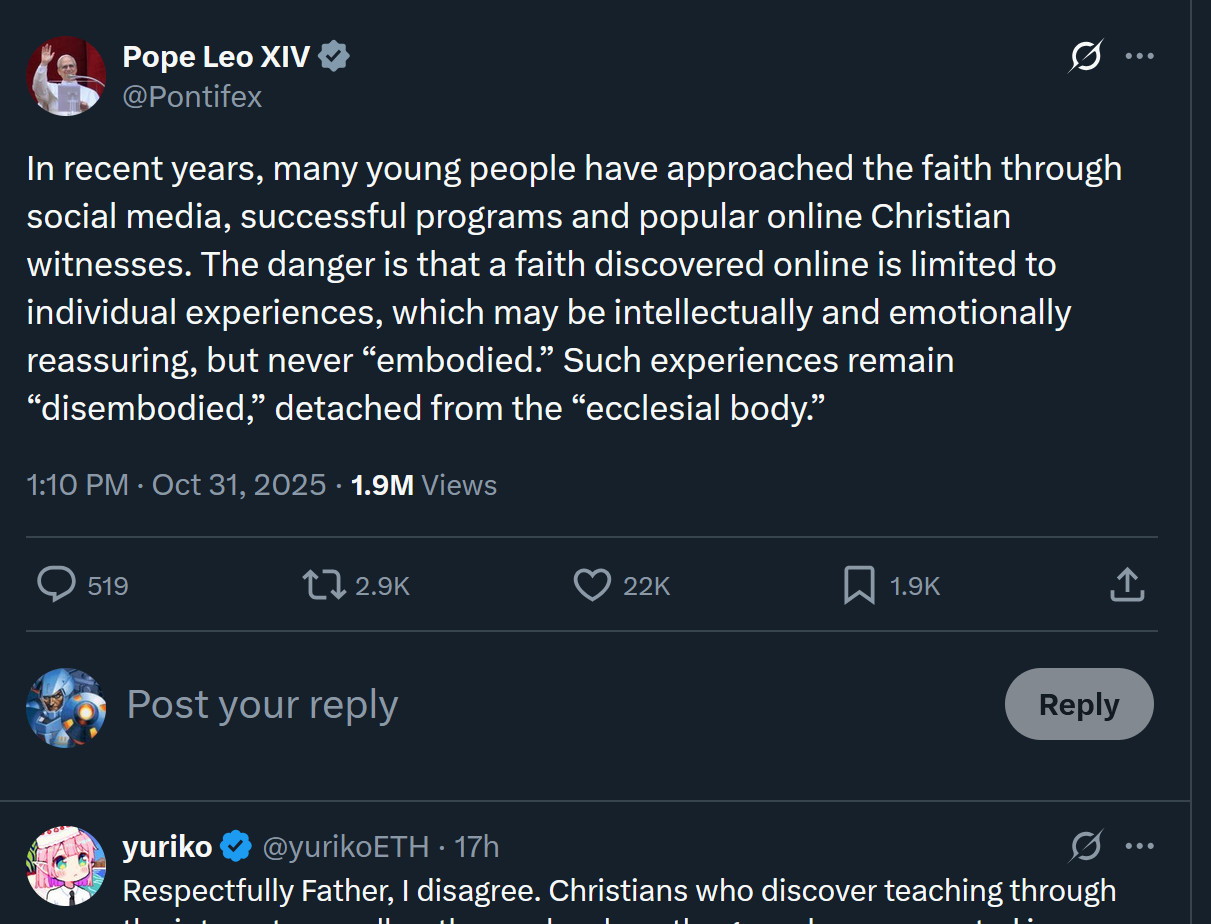Open more options on yuriko's reply

[1139, 847]
